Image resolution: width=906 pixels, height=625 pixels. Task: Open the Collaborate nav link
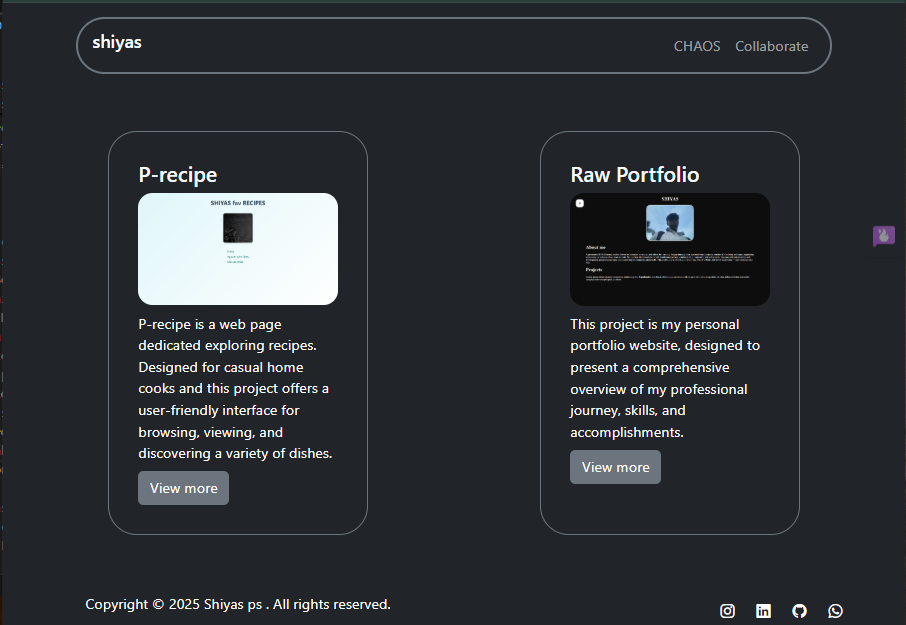[771, 46]
